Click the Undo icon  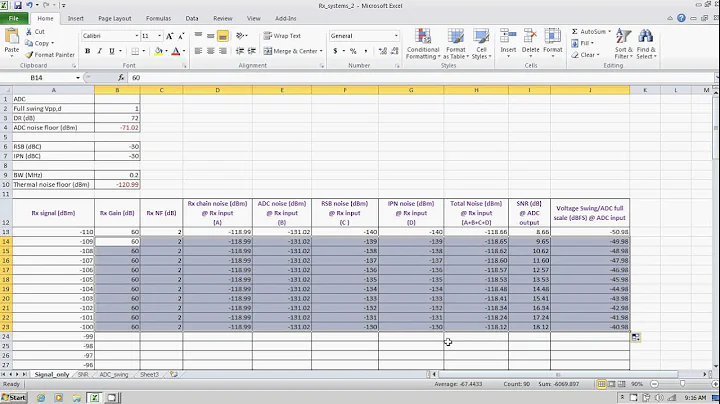pos(29,6)
